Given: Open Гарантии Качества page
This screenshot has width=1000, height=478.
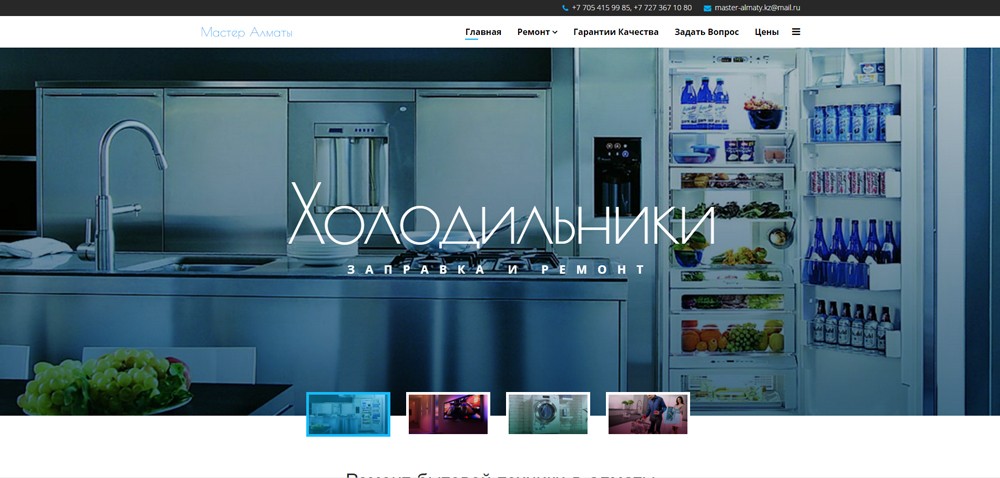Looking at the screenshot, I should pos(616,32).
